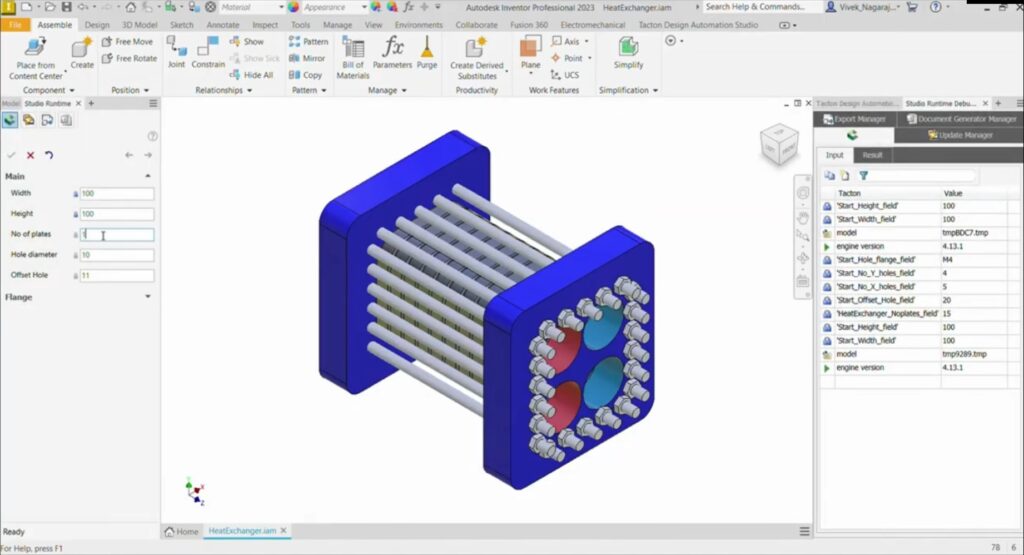1024x555 pixels.
Task: Select the Copy component tool
Action: click(x=306, y=75)
